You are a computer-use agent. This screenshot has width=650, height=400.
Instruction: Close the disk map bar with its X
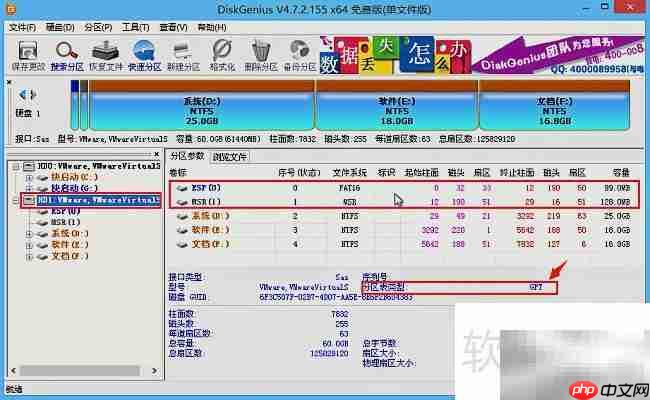9,82
